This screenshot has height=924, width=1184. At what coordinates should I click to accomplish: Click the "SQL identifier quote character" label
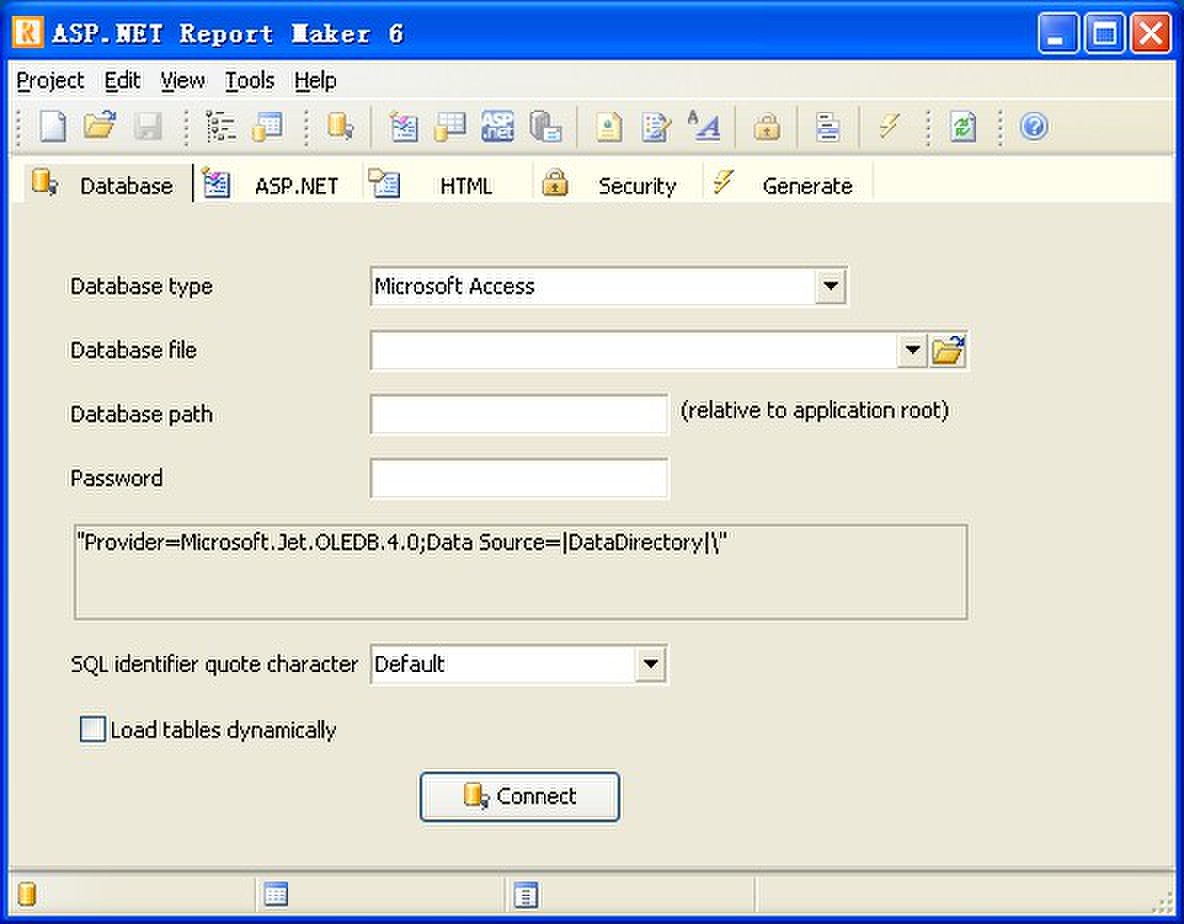(214, 664)
